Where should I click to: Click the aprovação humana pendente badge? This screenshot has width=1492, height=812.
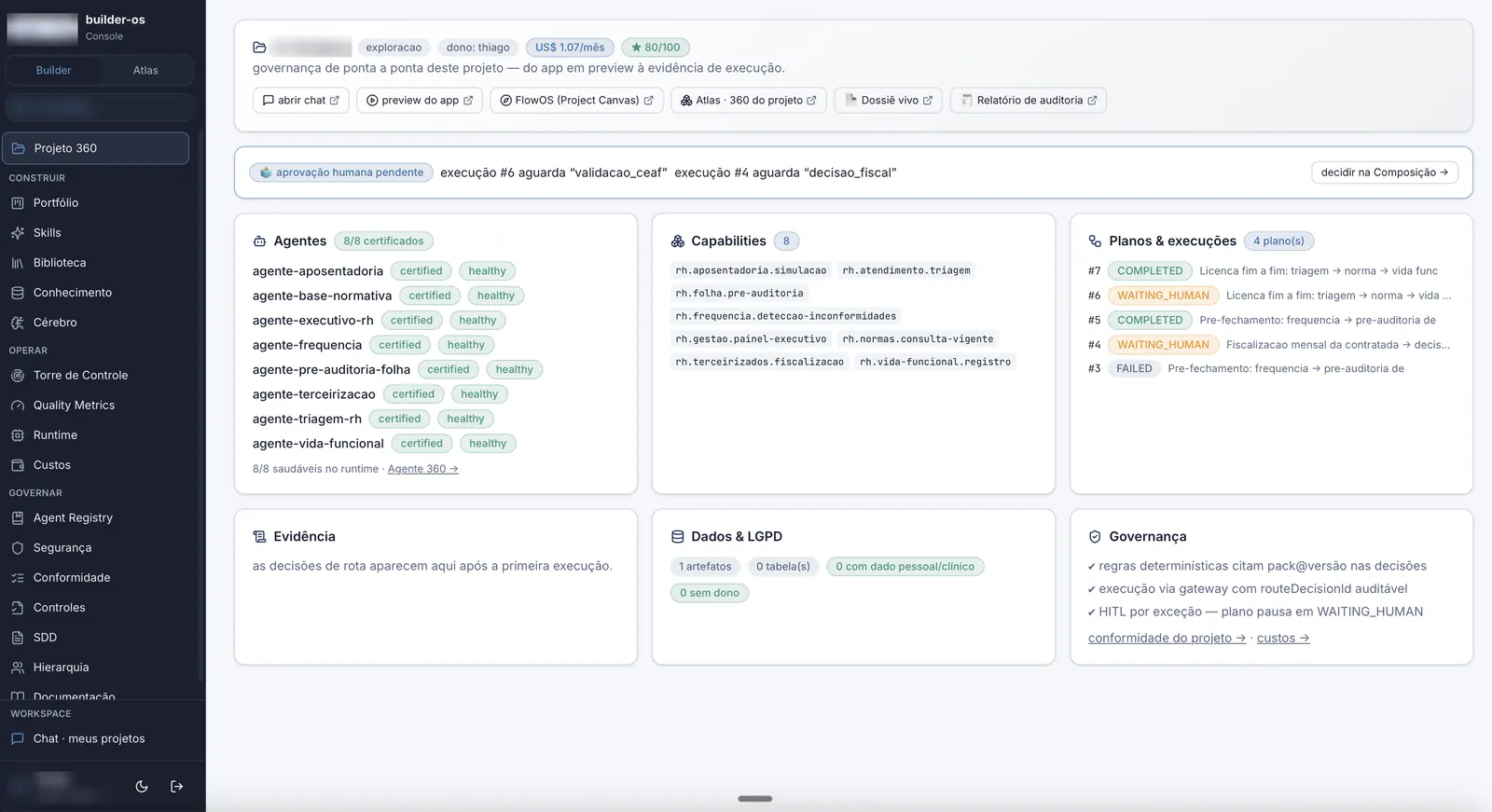click(341, 172)
